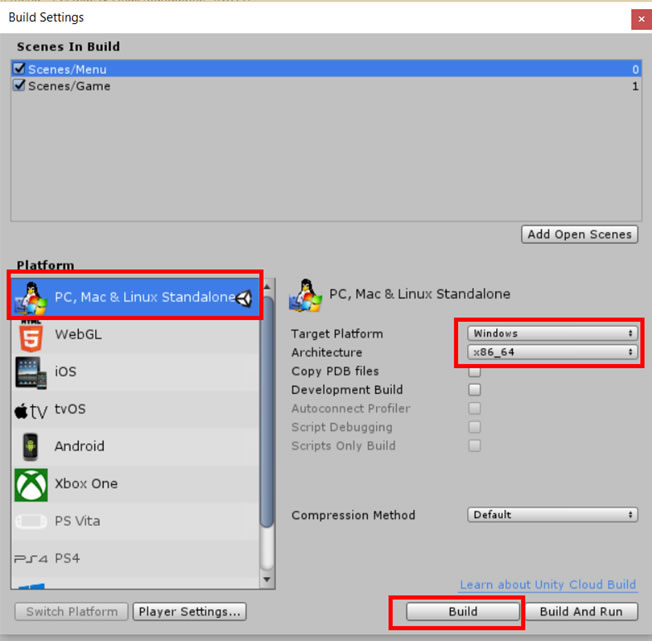652x641 pixels.
Task: Select the PS4 platform row
Action: click(136, 558)
